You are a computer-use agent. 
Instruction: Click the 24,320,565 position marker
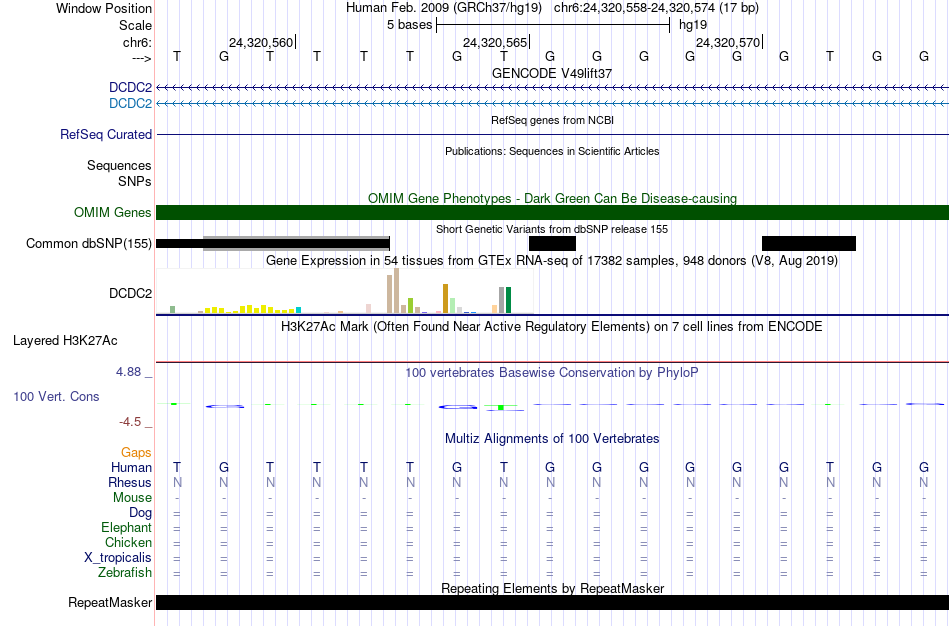(x=496, y=42)
